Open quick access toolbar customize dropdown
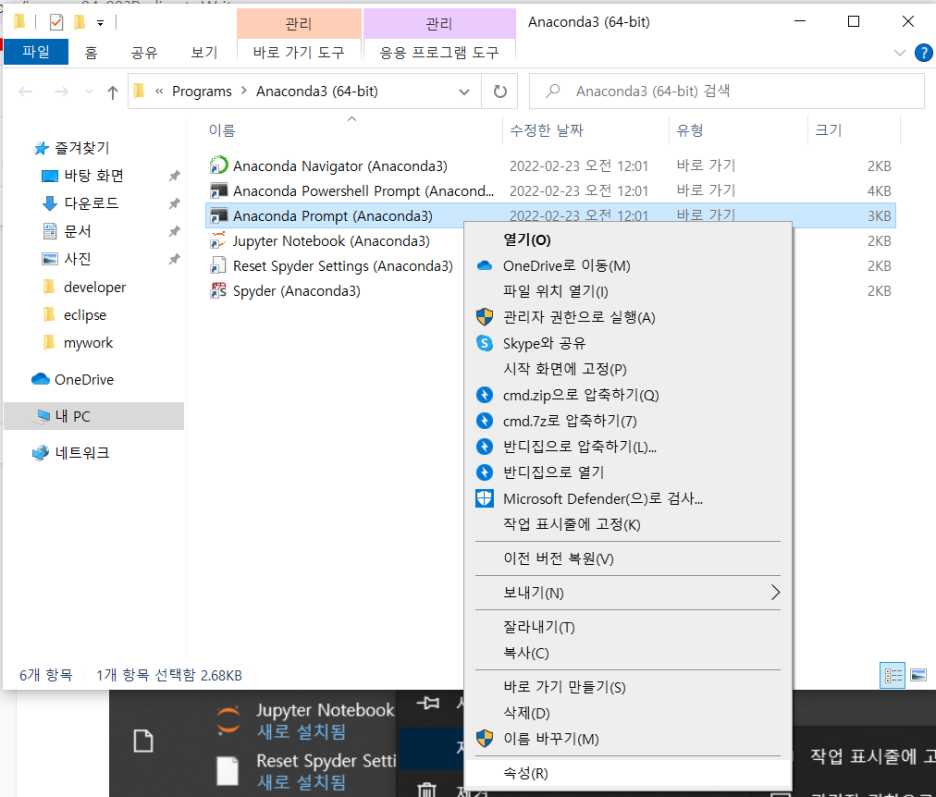The height and width of the screenshot is (797, 936). click(x=100, y=23)
